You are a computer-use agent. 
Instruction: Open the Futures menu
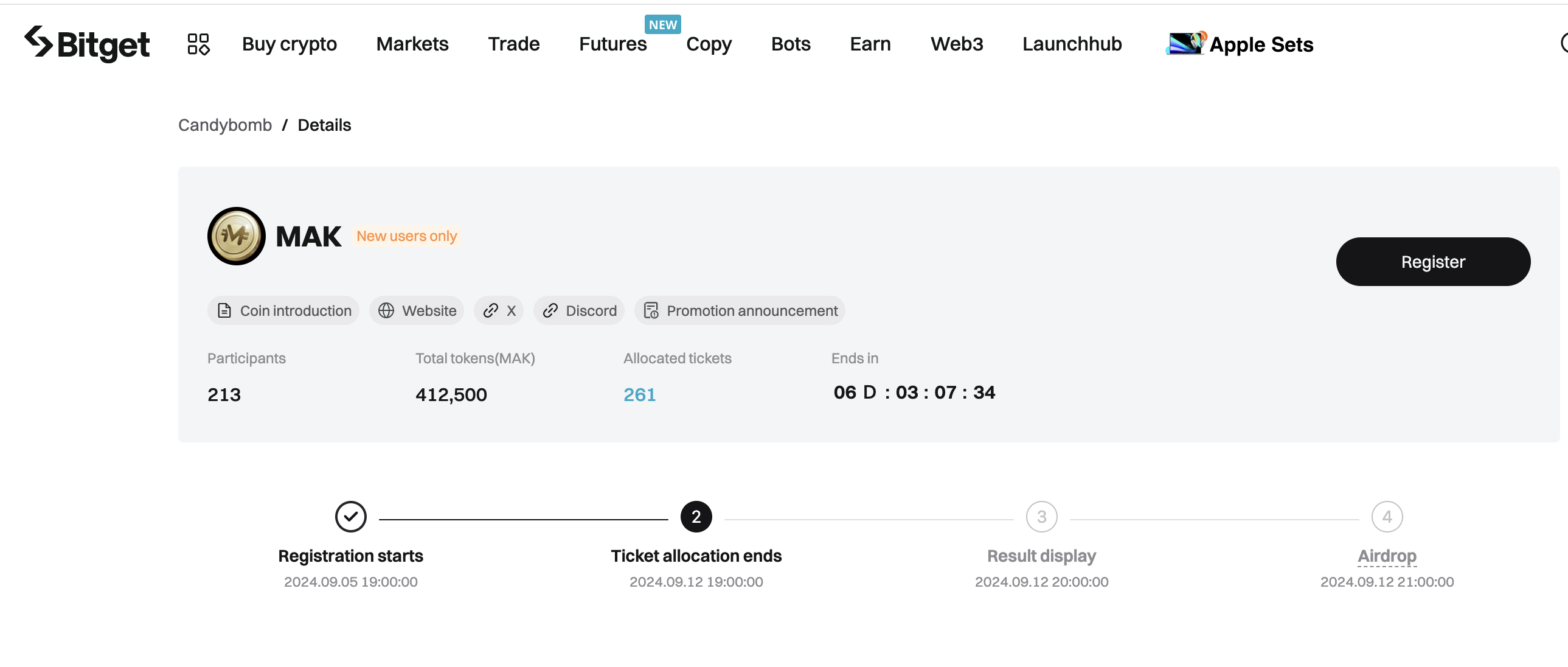tap(612, 44)
